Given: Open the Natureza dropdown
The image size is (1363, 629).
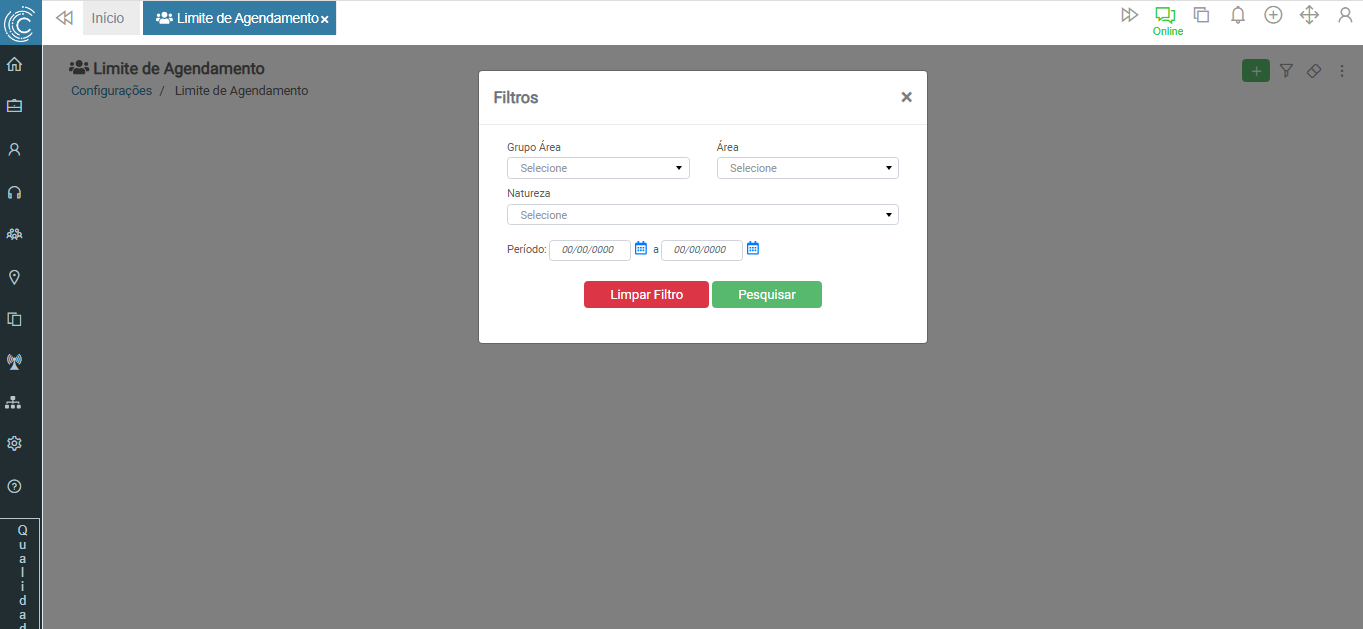Looking at the screenshot, I should (x=702, y=215).
